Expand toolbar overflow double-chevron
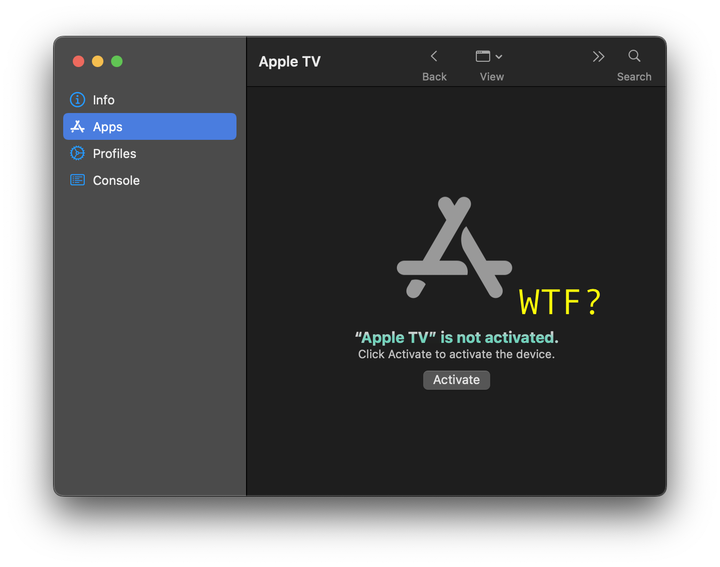This screenshot has width=720, height=567. [598, 56]
